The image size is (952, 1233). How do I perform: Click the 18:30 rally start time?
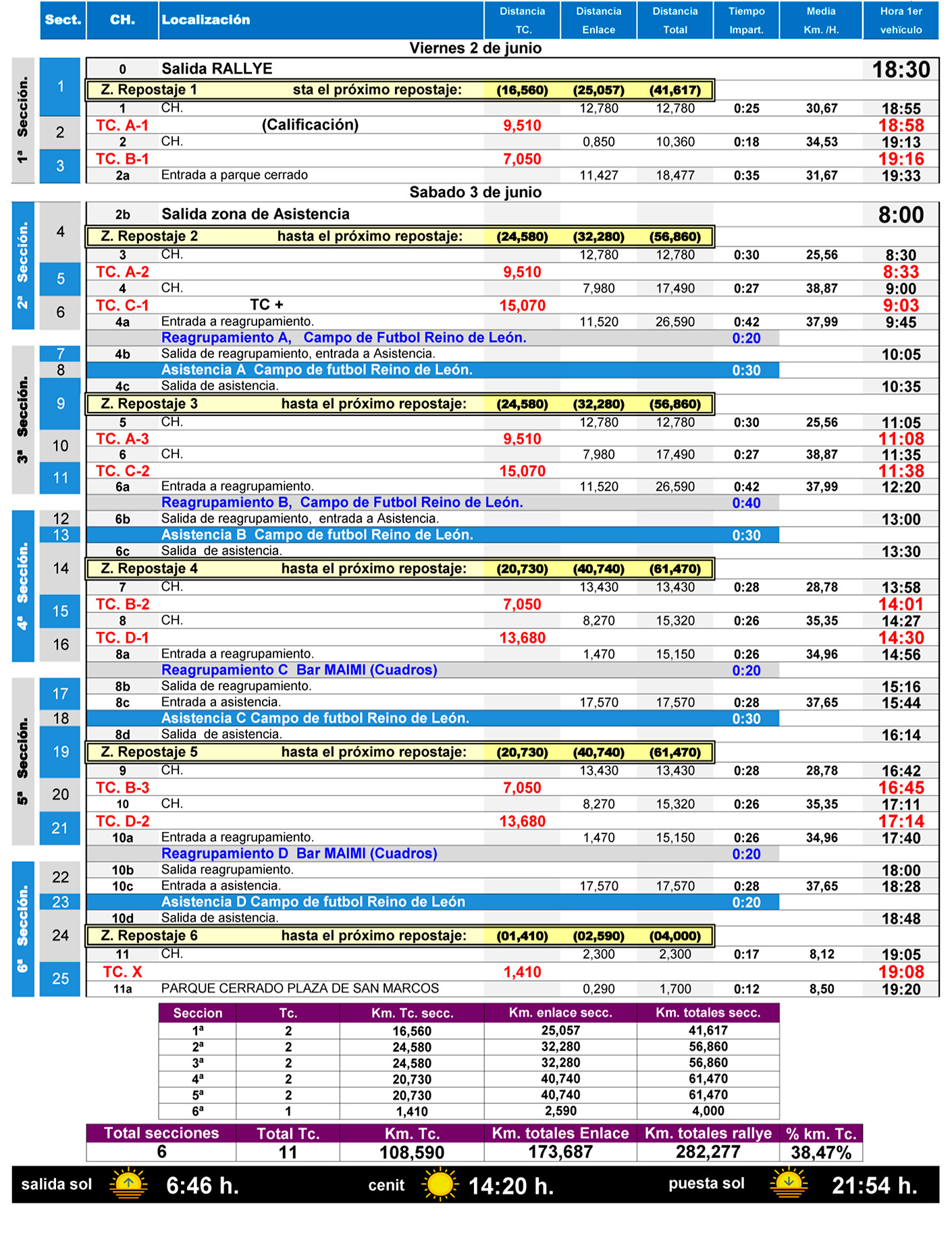tap(901, 70)
